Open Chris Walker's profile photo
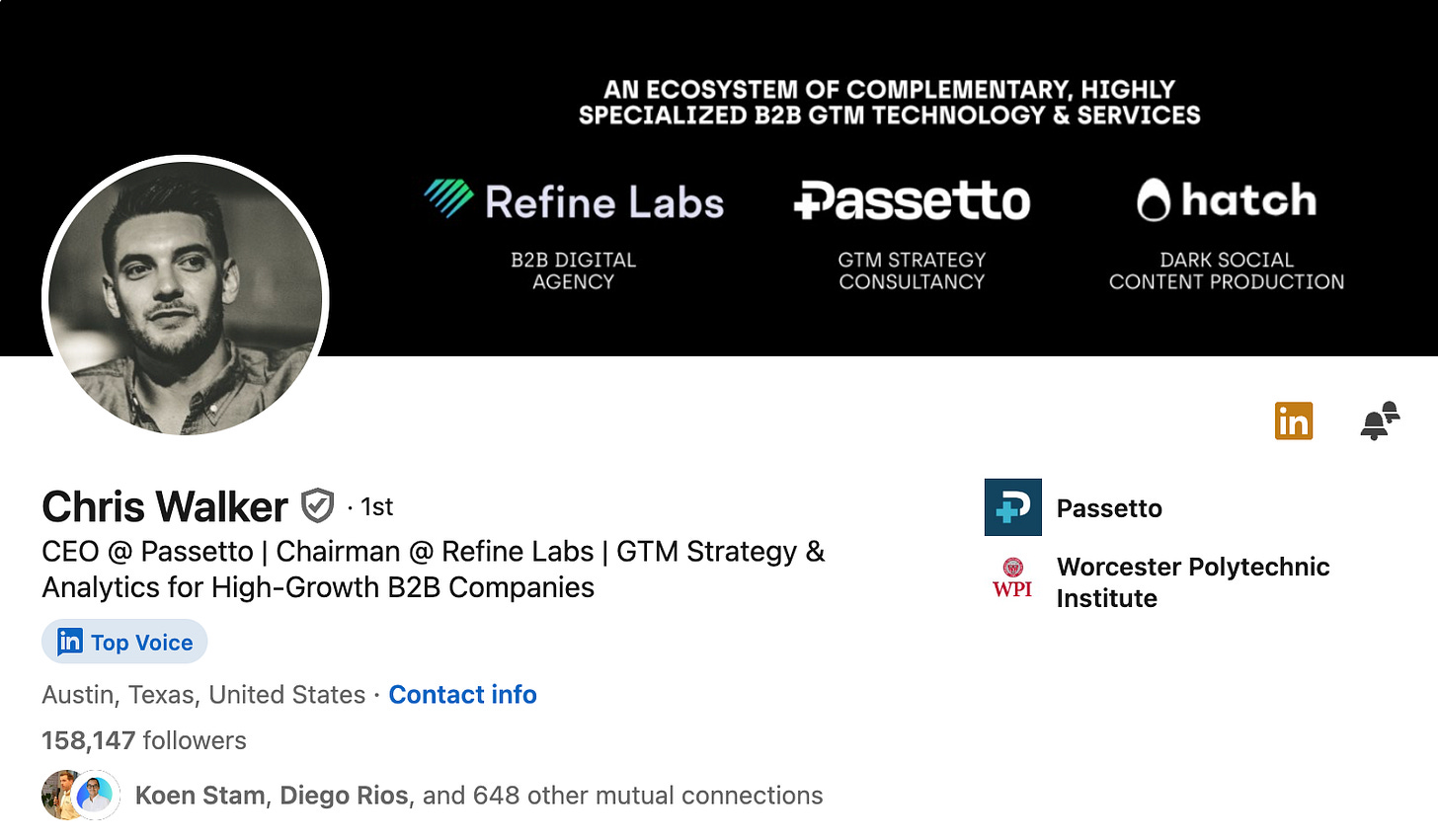Screen dimensions: 1438x840 pyautogui.click(x=186, y=297)
